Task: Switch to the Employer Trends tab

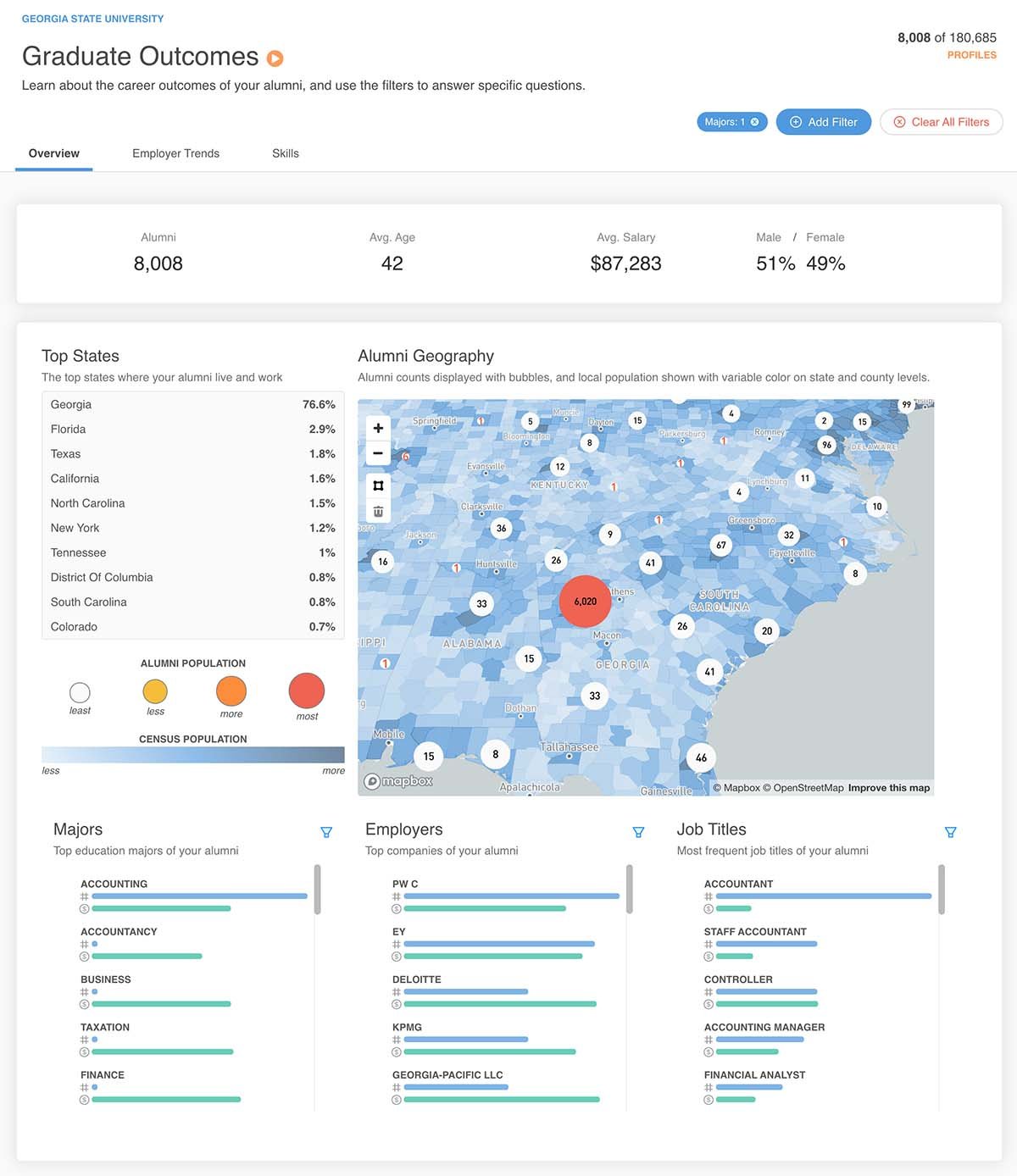Action: [175, 153]
